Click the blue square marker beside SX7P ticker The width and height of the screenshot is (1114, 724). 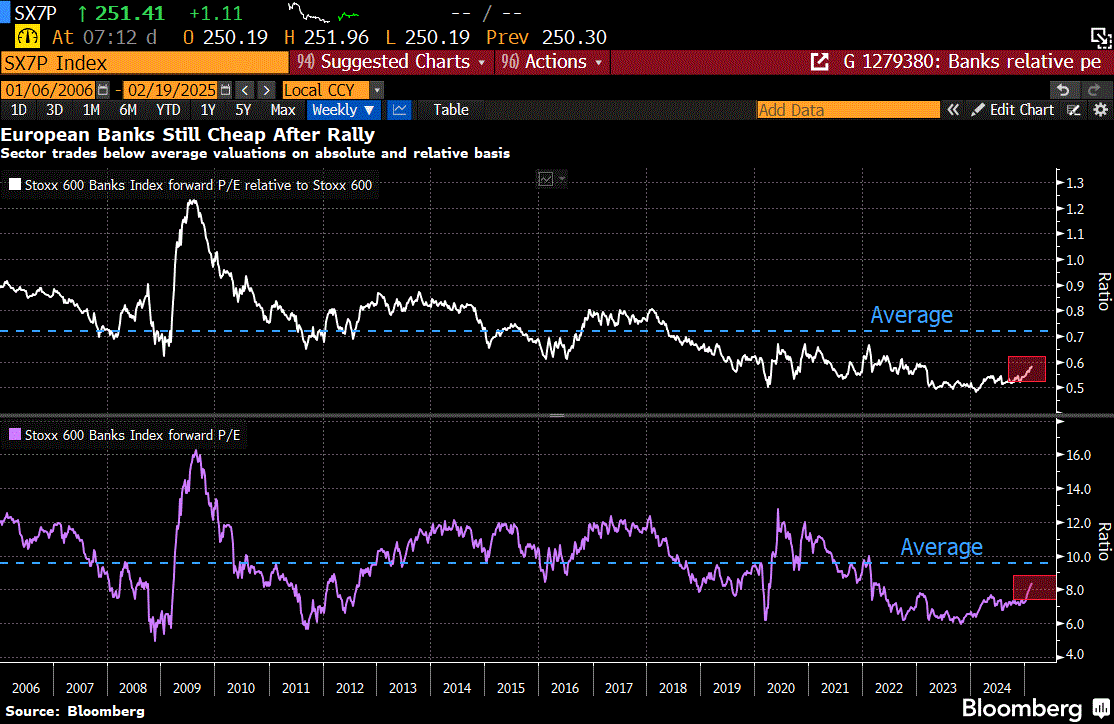coord(5,13)
